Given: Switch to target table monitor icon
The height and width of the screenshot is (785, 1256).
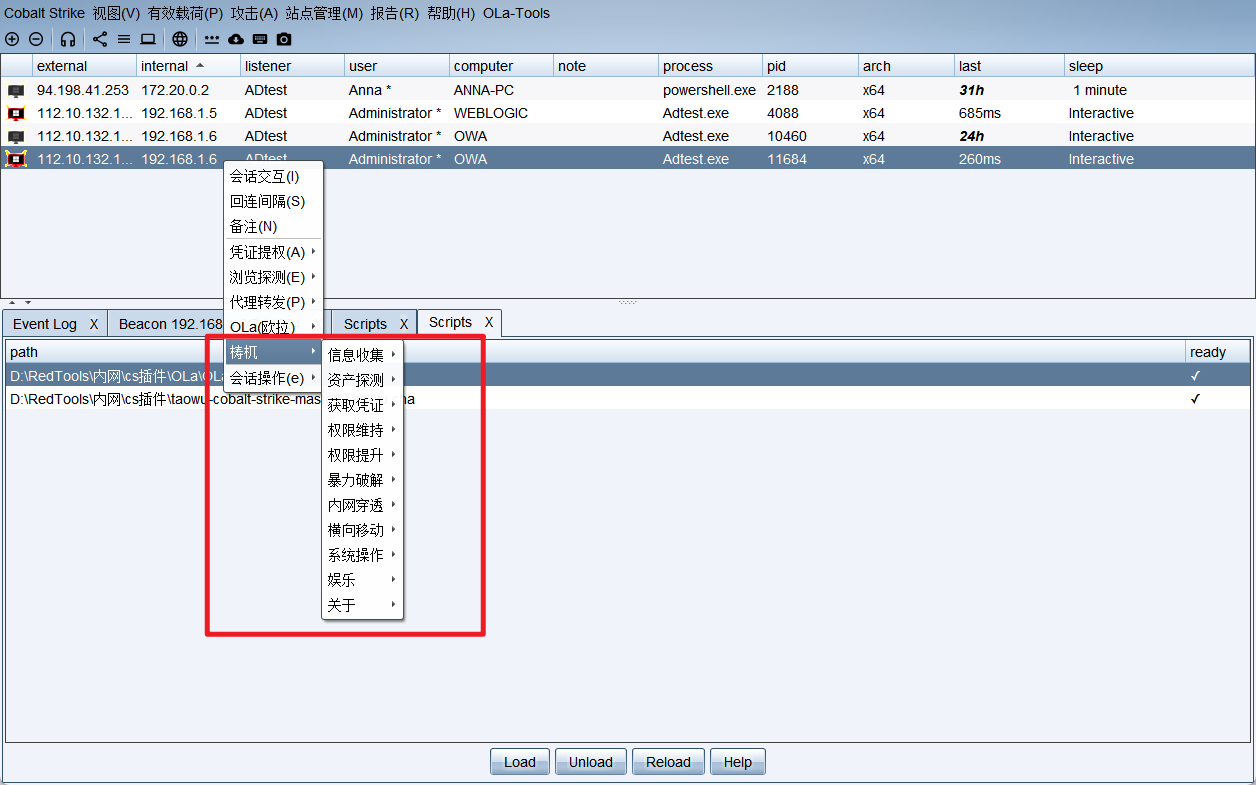Looking at the screenshot, I should tap(148, 39).
